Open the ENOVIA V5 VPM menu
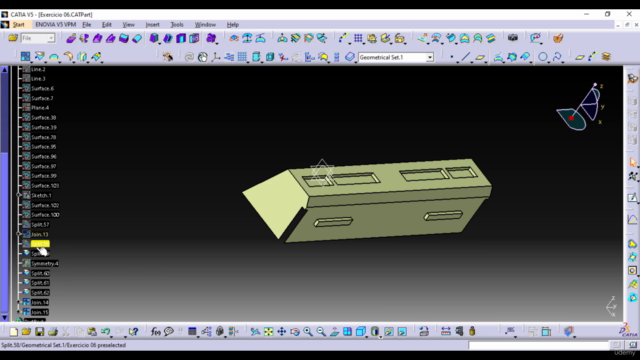Screen dimensions: 640x360 click(x=56, y=24)
